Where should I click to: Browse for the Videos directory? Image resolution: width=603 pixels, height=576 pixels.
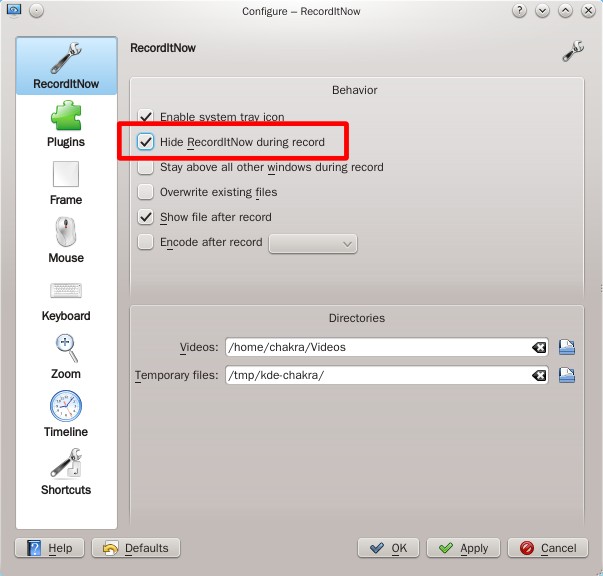click(566, 347)
